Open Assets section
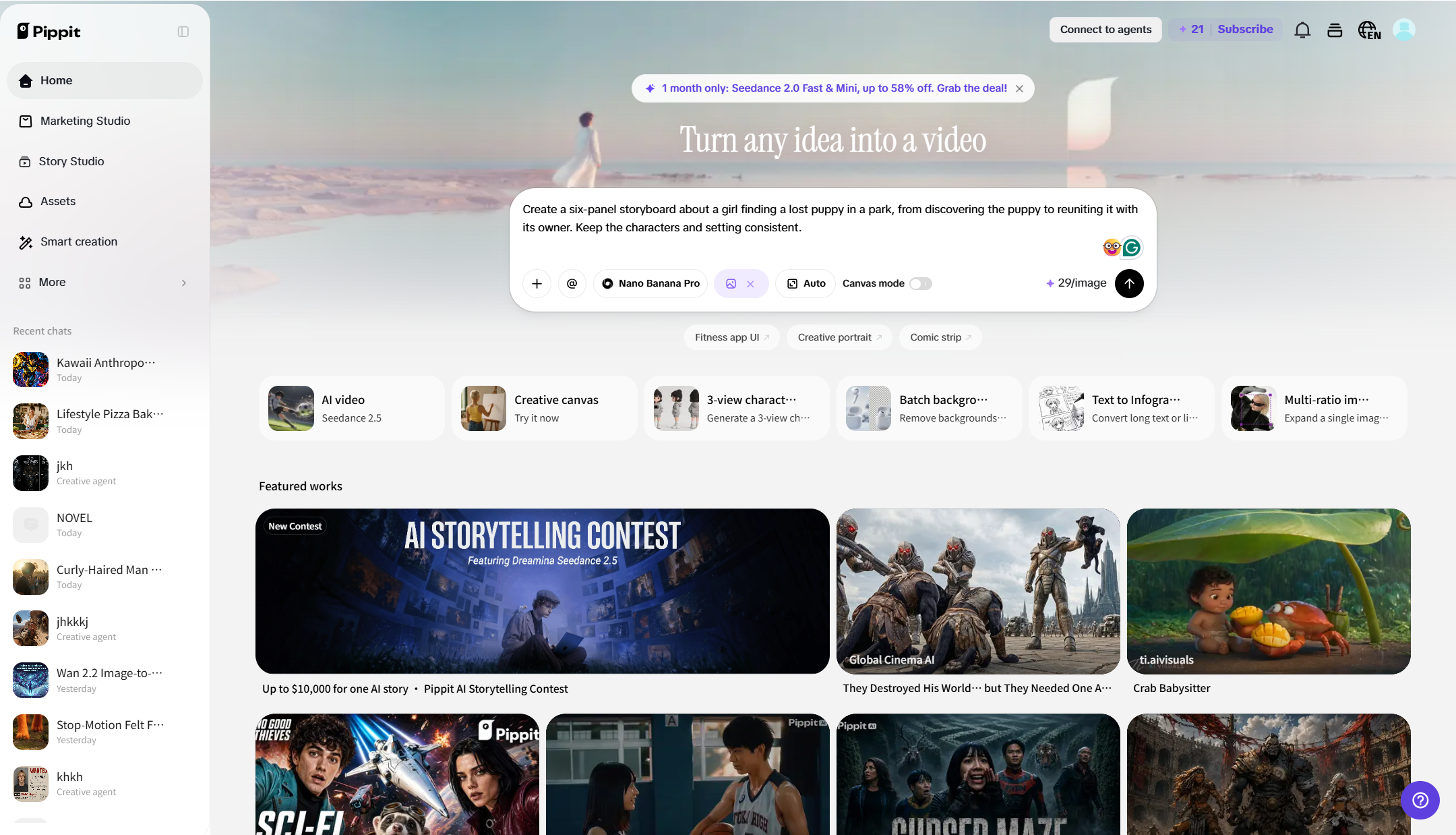This screenshot has width=1456, height=835. point(104,201)
